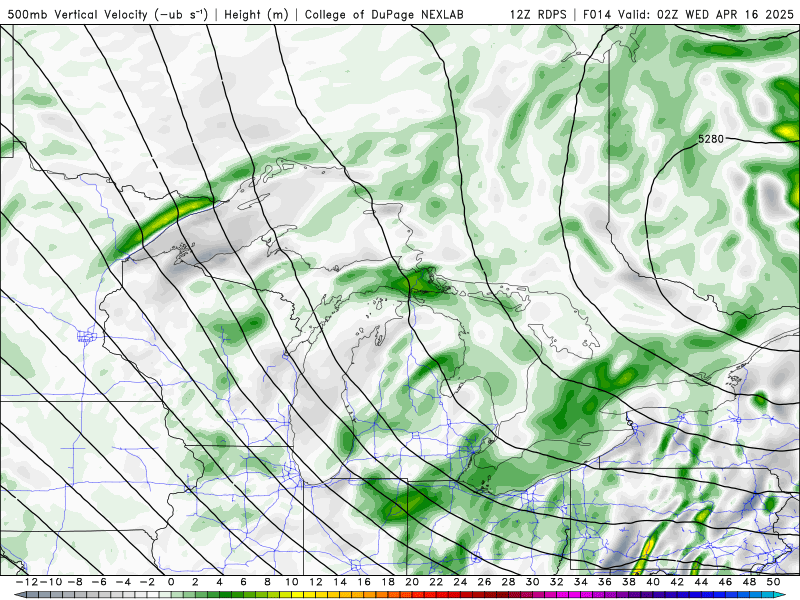The image size is (800, 600).
Task: Click the '8' color scale value
Action: point(267,582)
